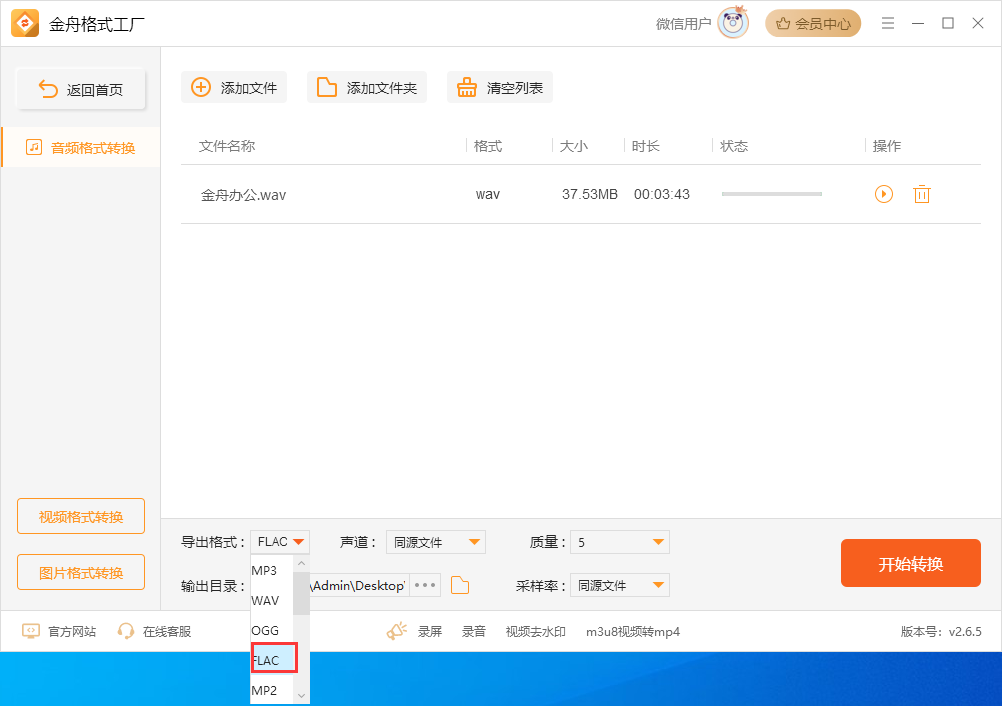Click the megaphone promotion icon

[397, 631]
